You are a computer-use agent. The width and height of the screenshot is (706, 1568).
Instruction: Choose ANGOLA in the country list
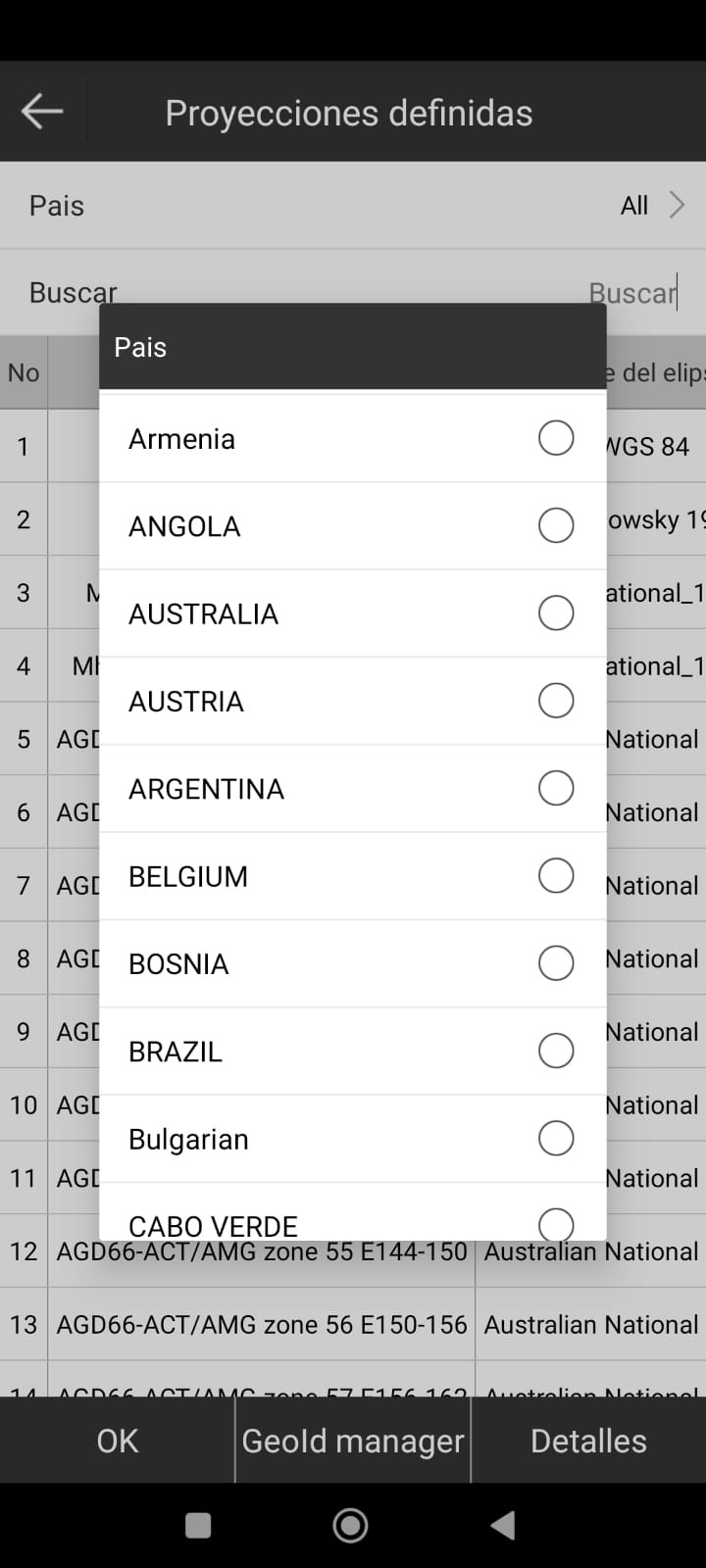[353, 526]
